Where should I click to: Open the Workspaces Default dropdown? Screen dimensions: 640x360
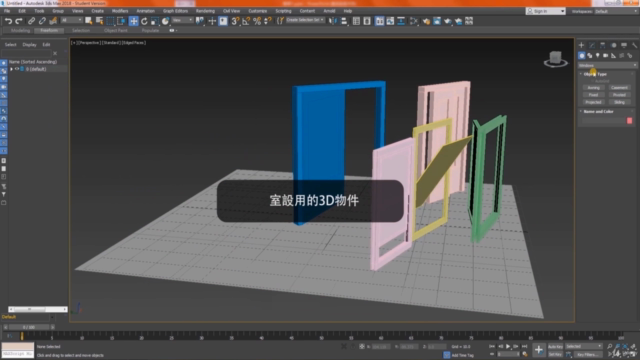(x=616, y=11)
